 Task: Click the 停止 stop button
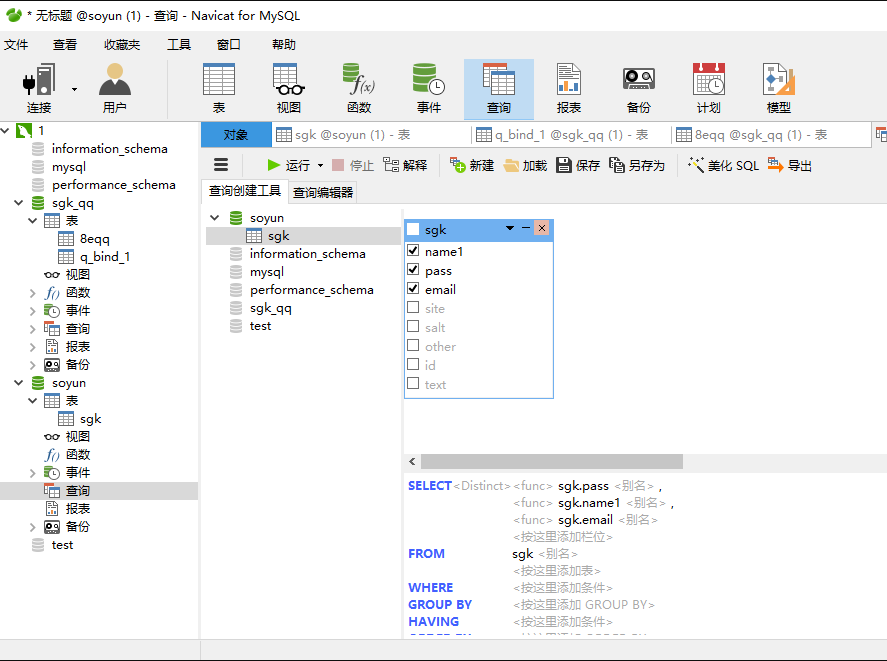[x=353, y=165]
